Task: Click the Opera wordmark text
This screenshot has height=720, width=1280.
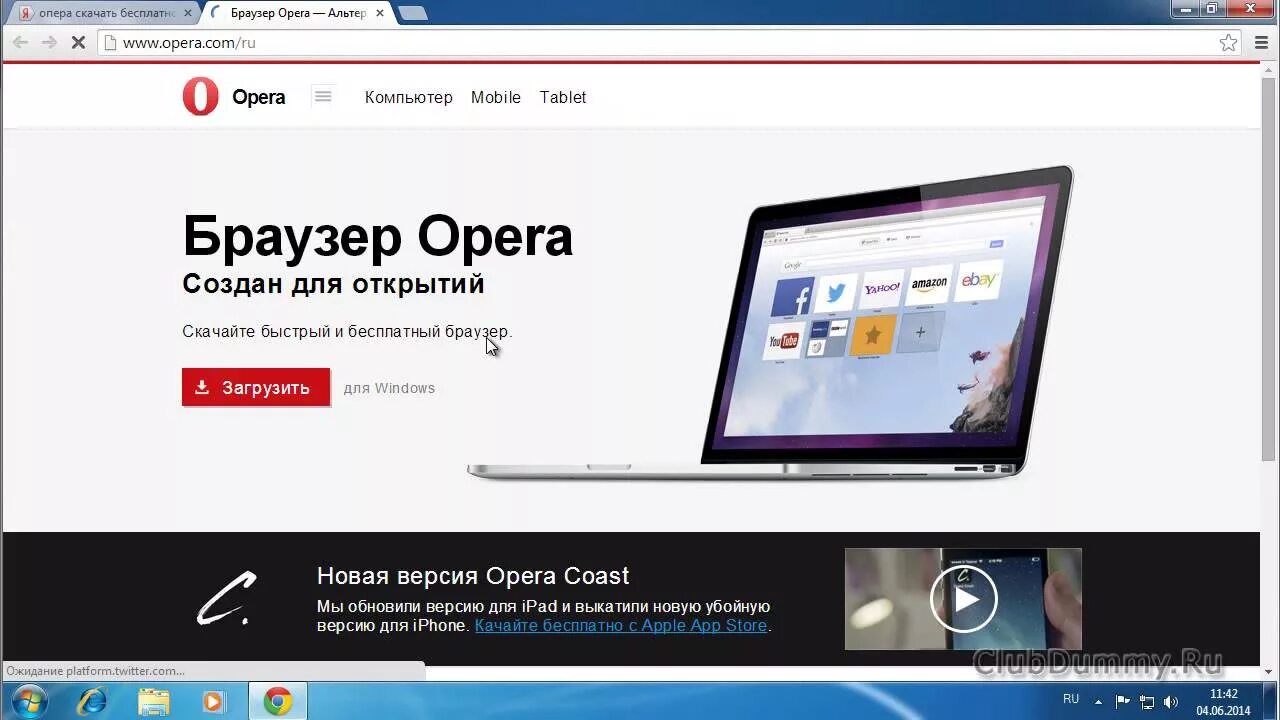Action: point(259,97)
